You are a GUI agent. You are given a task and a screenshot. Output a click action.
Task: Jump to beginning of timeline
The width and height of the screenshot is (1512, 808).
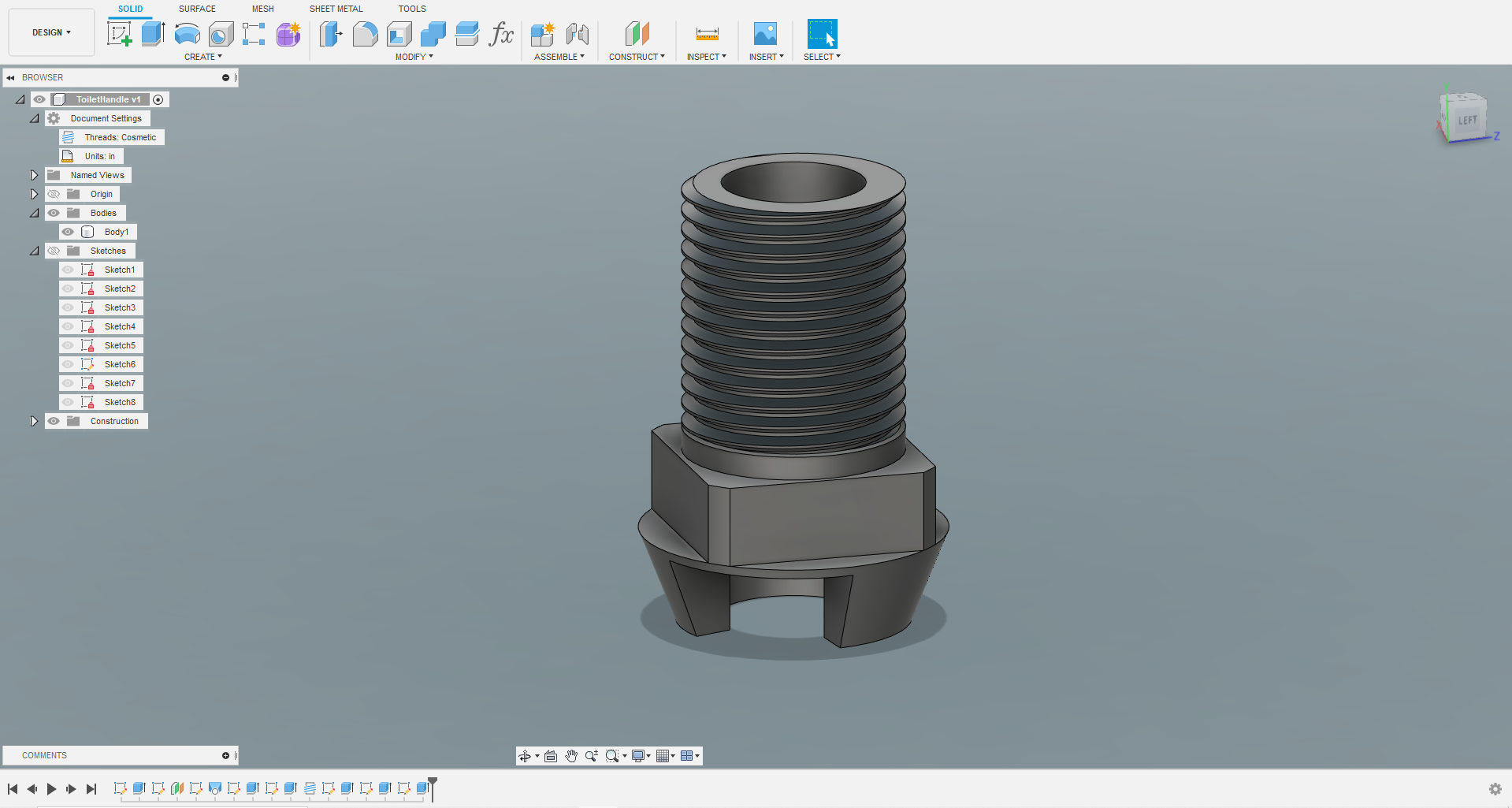13,789
